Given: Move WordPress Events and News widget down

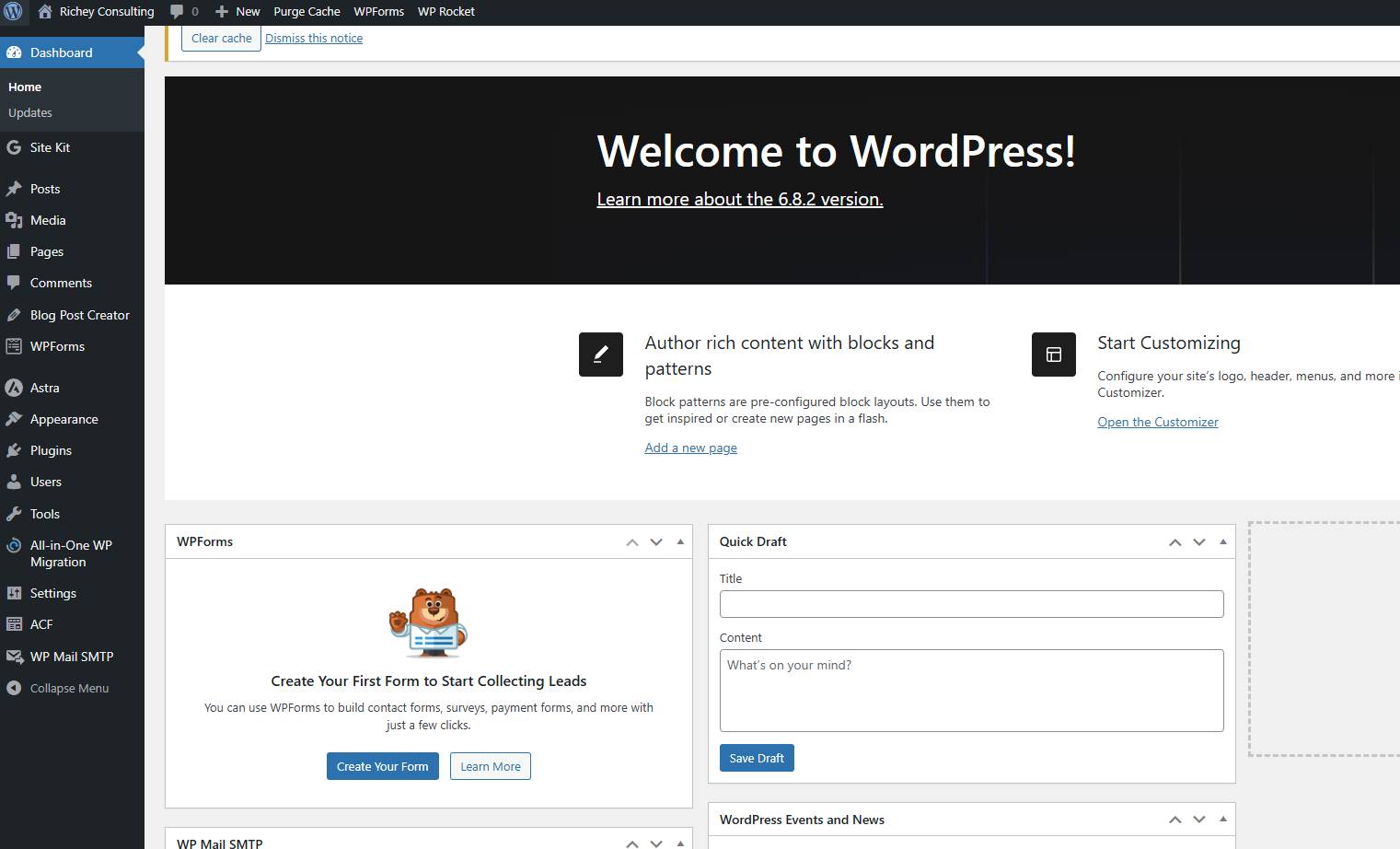Looking at the screenshot, I should point(1199,820).
